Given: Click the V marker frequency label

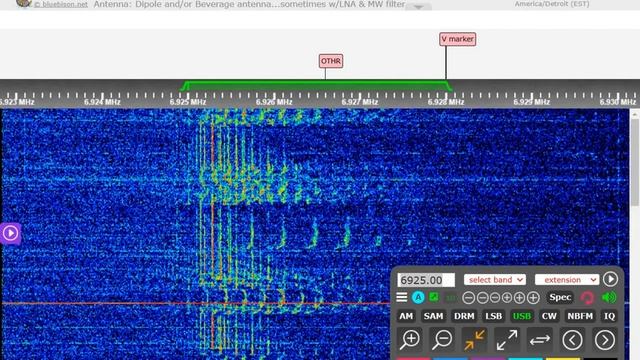Looking at the screenshot, I should tap(458, 39).
